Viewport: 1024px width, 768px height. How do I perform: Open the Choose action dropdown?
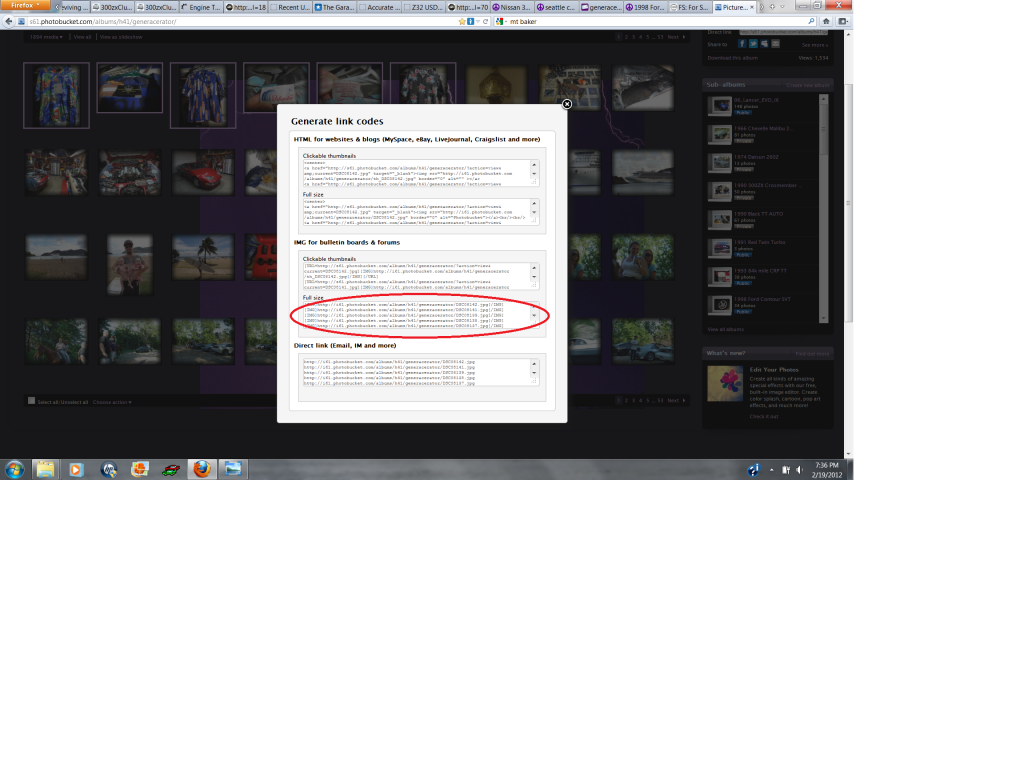pyautogui.click(x=112, y=402)
